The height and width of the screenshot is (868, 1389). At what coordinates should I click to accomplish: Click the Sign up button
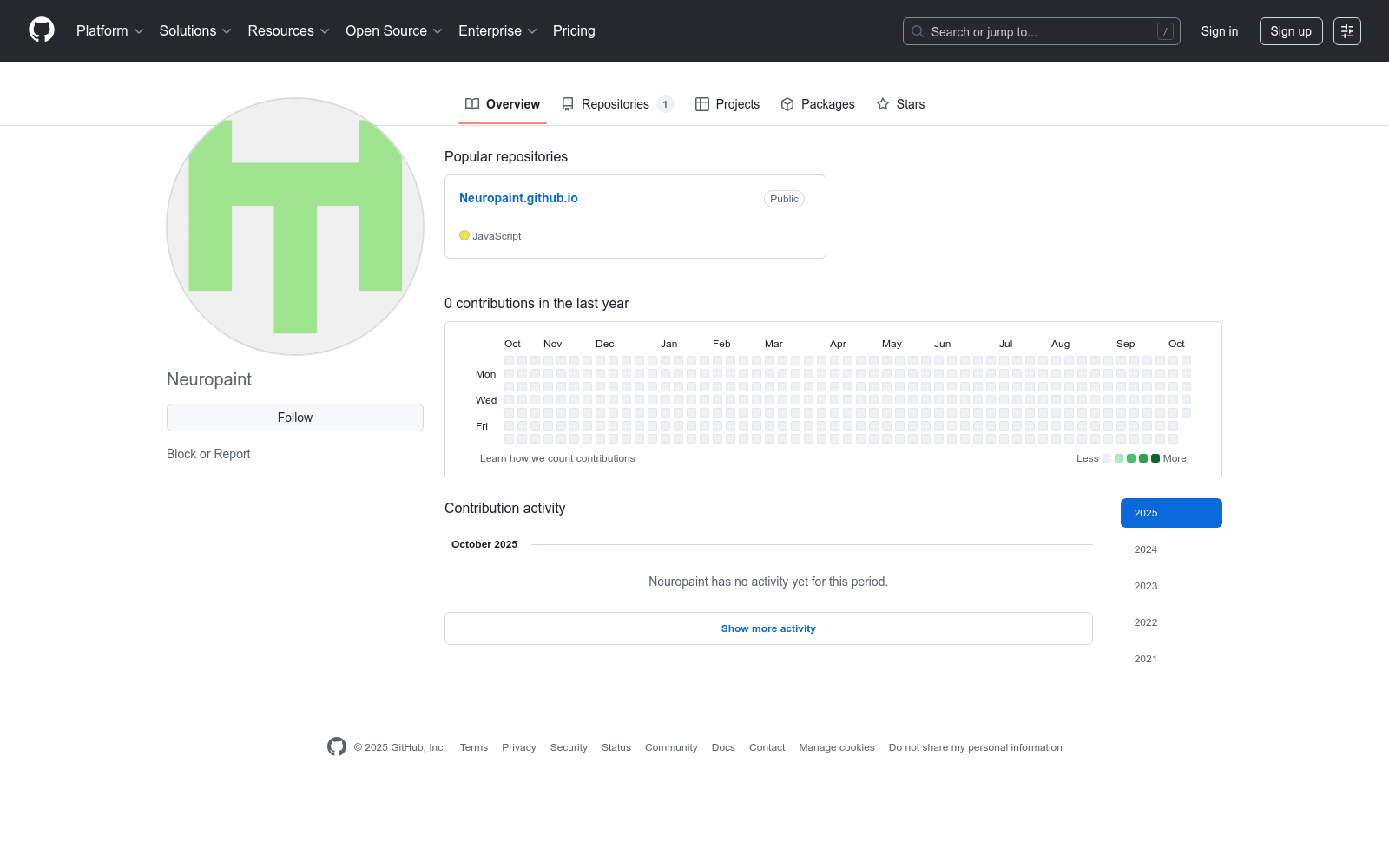[1291, 31]
